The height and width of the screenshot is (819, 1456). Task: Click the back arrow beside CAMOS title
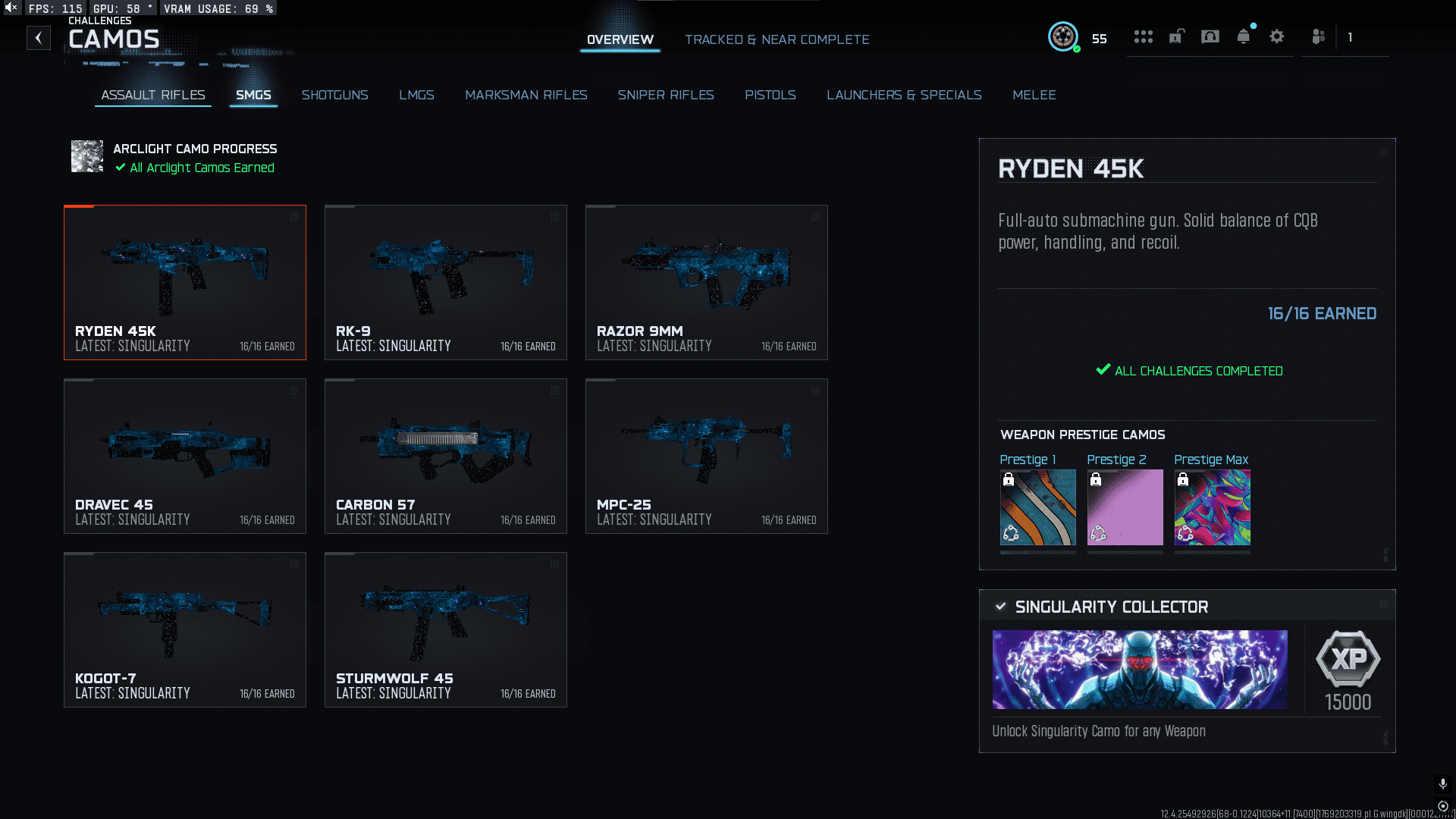click(39, 38)
